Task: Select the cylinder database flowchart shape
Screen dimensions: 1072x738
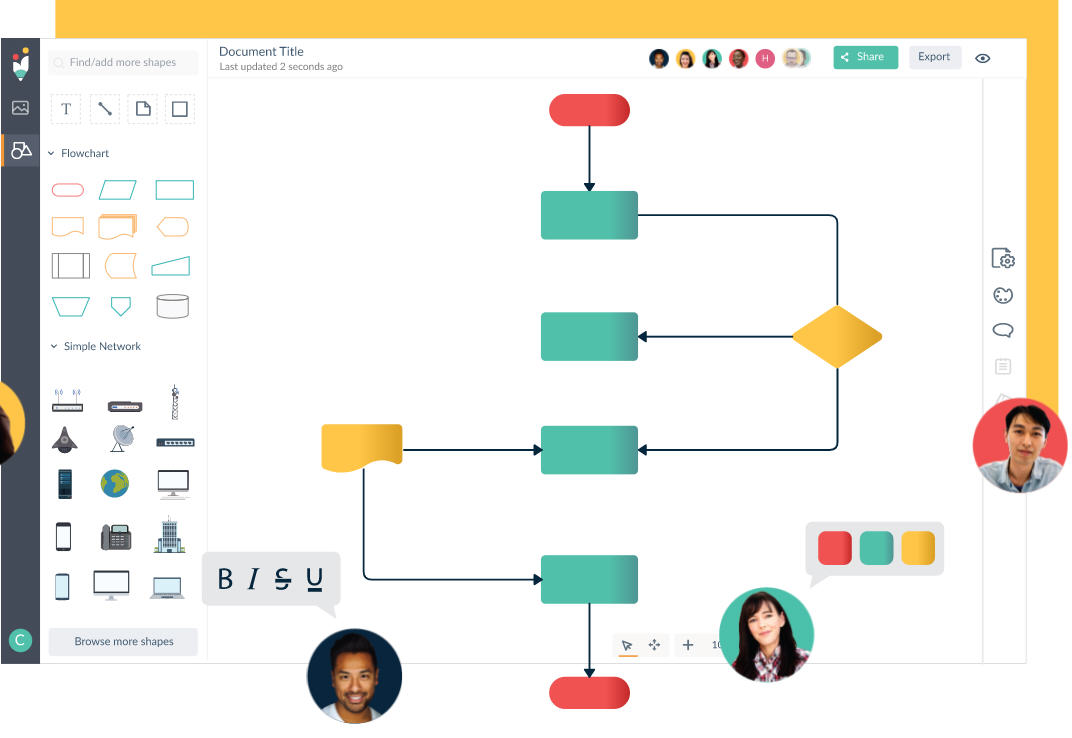Action: [172, 306]
